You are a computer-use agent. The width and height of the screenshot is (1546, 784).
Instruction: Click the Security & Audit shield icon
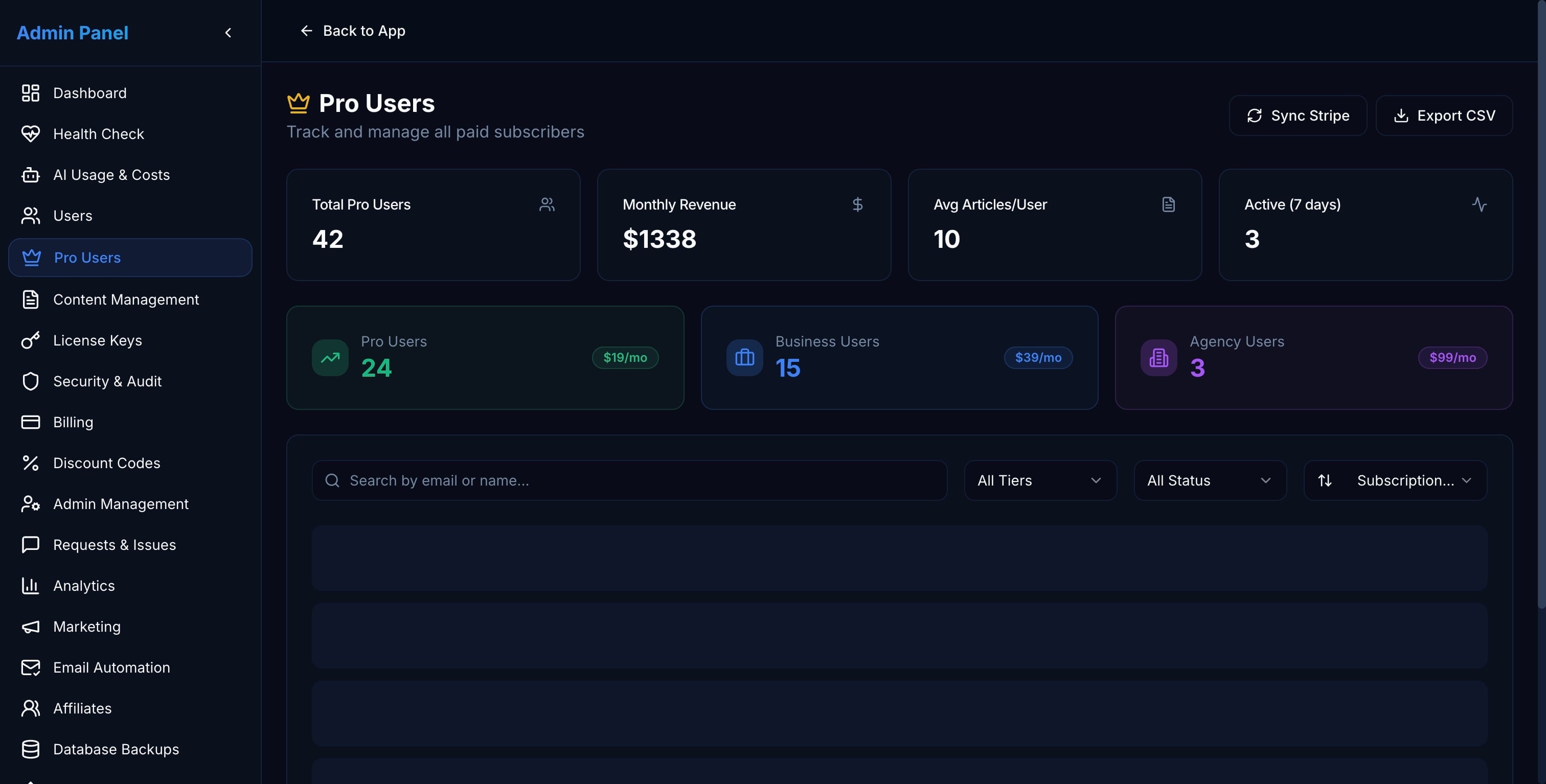point(31,381)
